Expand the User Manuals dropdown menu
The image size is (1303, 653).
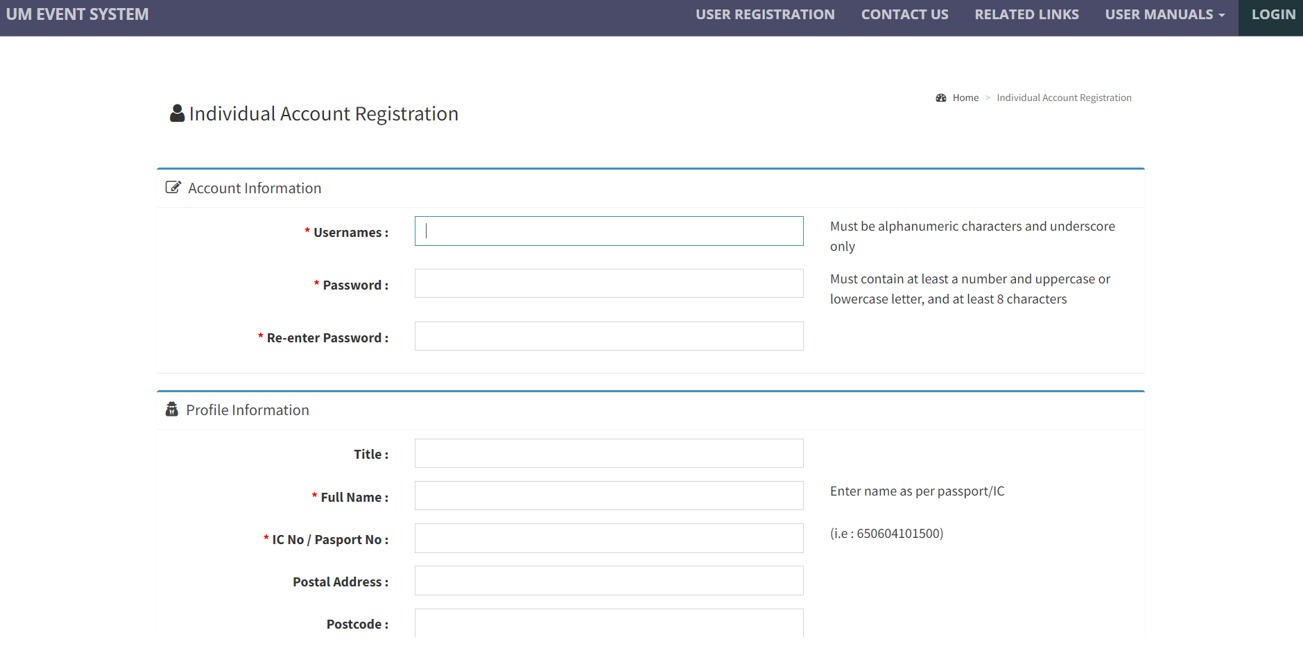click(1164, 15)
